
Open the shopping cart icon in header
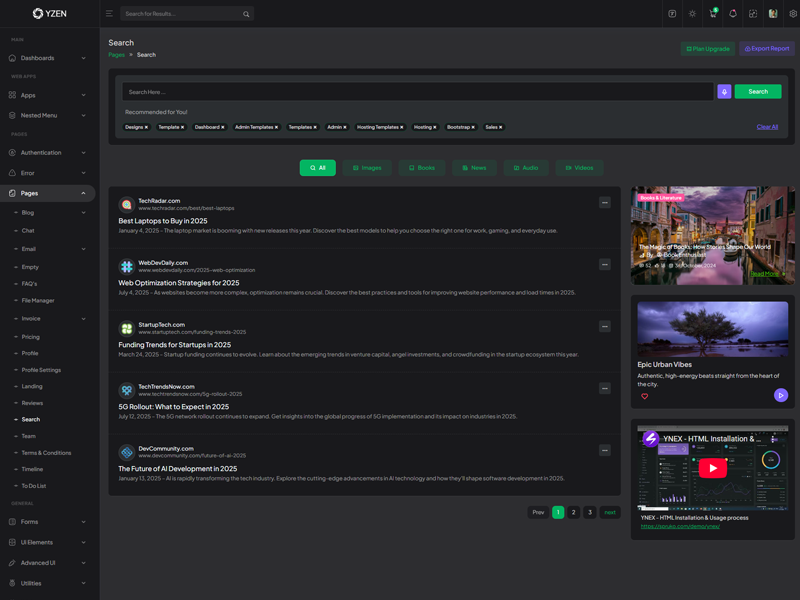coord(713,14)
